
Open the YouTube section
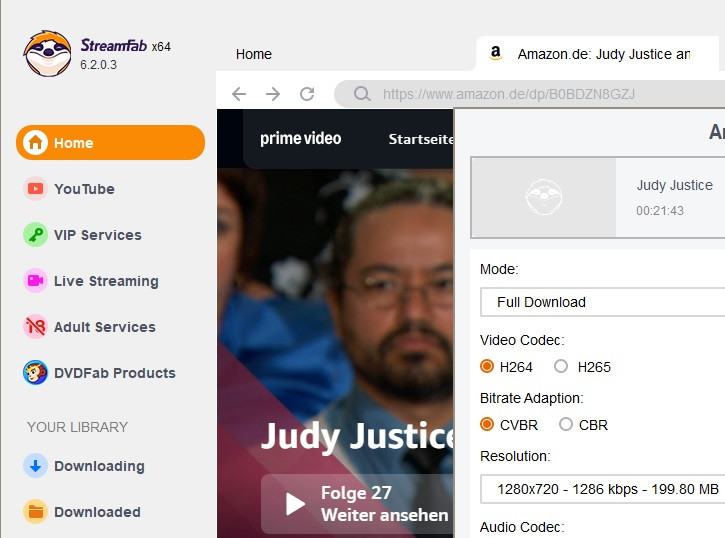[x=84, y=189]
